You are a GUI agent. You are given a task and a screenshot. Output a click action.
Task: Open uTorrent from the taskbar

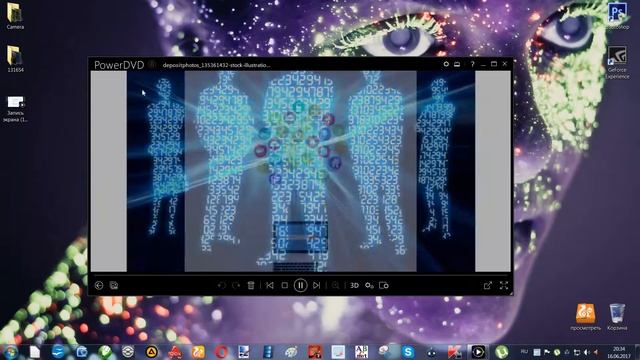tap(502, 352)
